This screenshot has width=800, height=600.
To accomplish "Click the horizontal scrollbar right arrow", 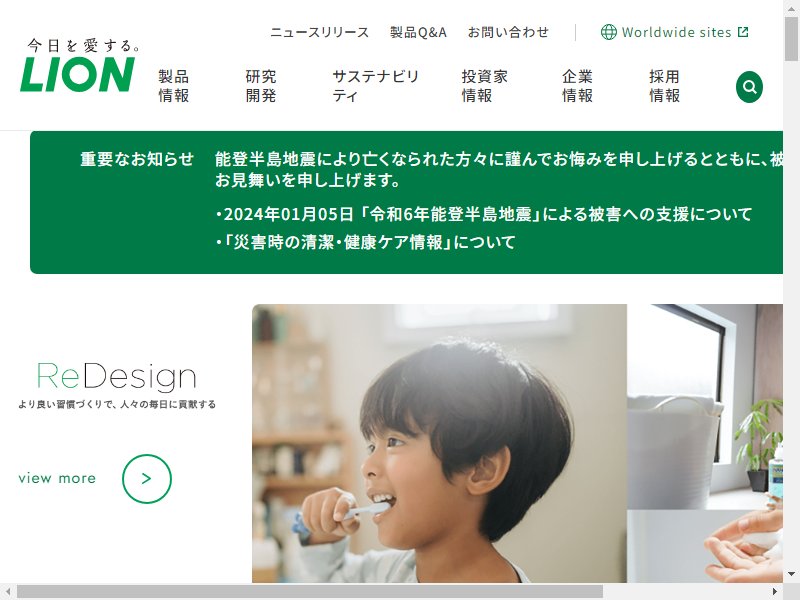I will 774,592.
